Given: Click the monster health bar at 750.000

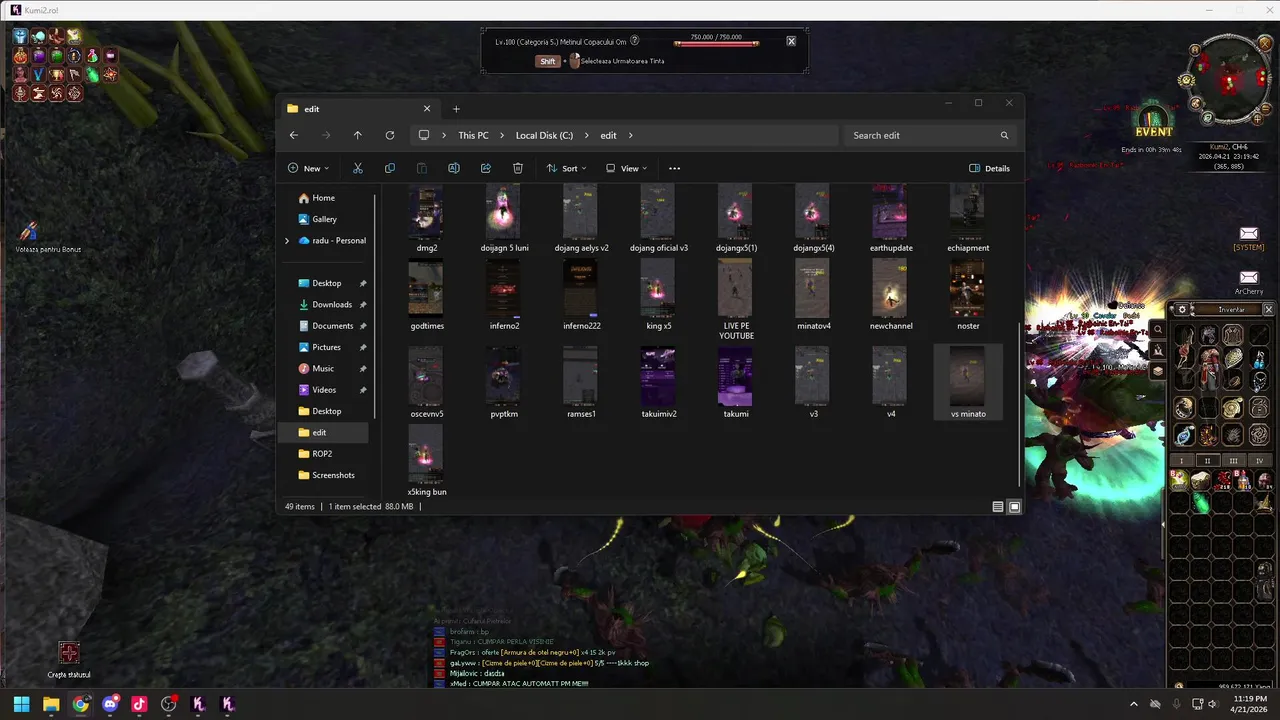Looking at the screenshot, I should coord(716,43).
